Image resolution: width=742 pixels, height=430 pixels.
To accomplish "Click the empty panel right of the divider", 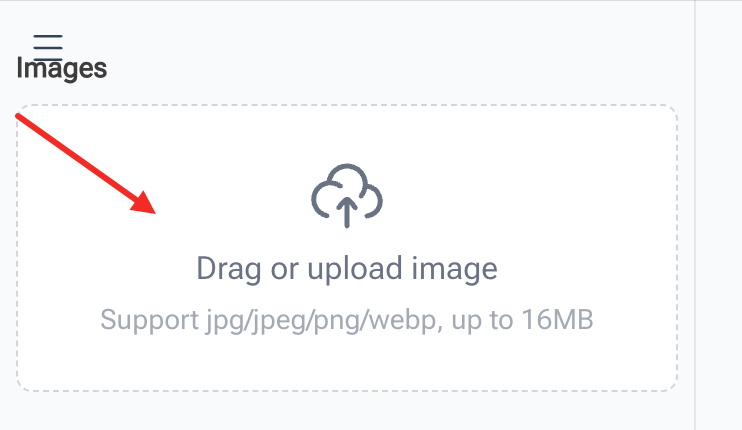I will coord(719,215).
